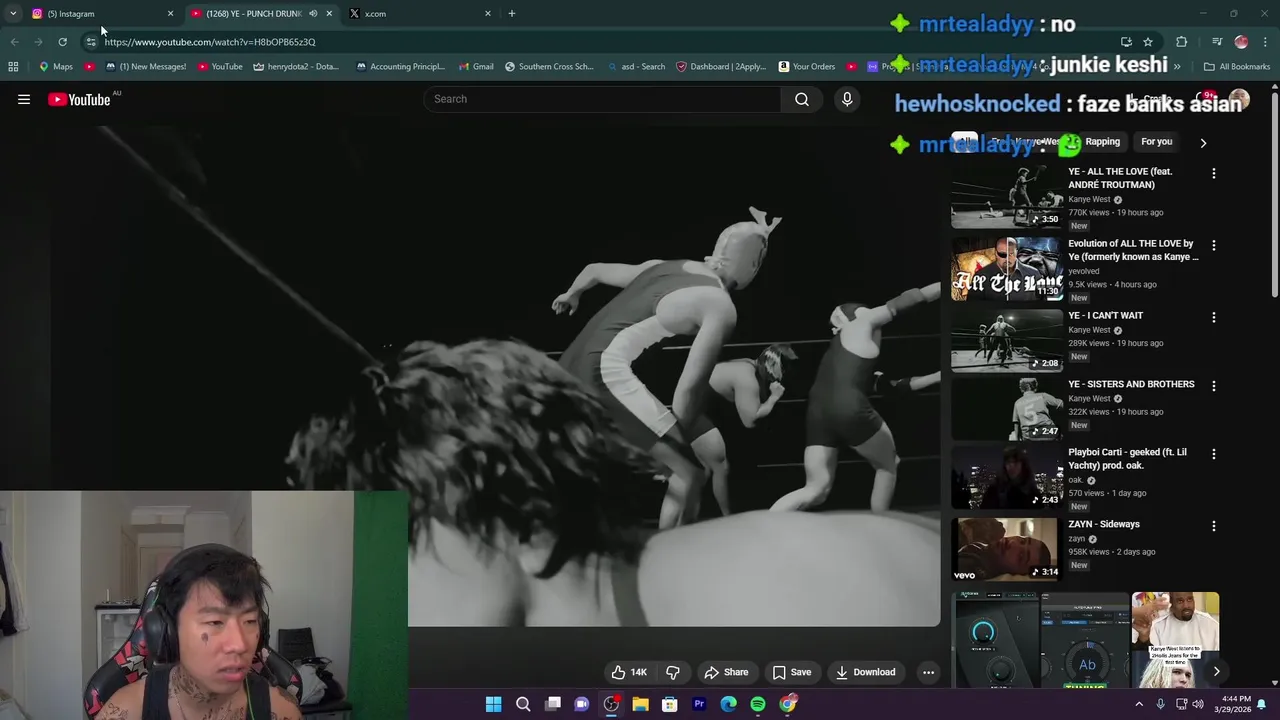Image resolution: width=1280 pixels, height=720 pixels.
Task: Open Microsoft Edge from the taskbar
Action: point(729,704)
